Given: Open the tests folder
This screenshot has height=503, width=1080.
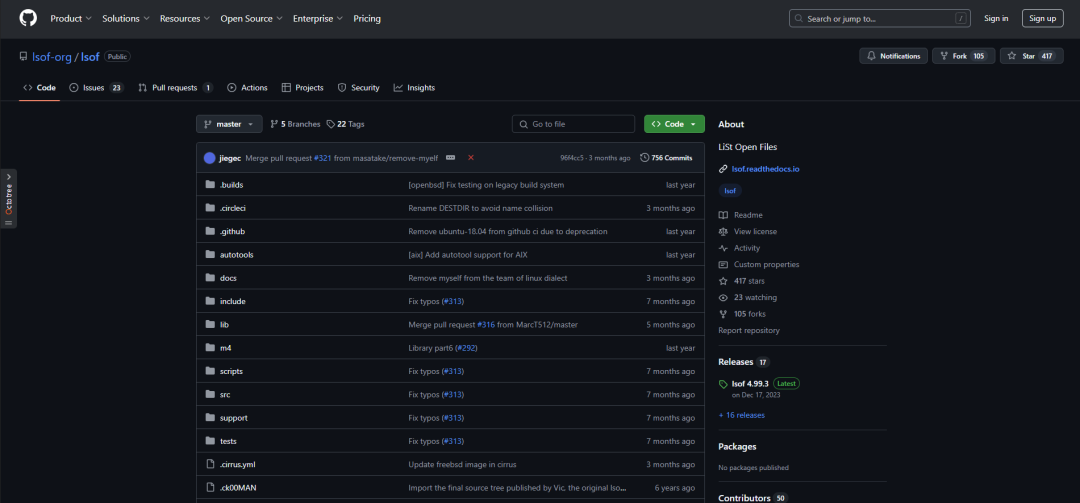Looking at the screenshot, I should tap(228, 441).
